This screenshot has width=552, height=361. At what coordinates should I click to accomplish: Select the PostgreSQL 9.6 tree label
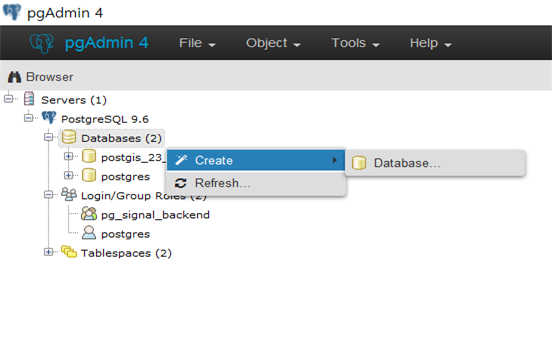105,119
